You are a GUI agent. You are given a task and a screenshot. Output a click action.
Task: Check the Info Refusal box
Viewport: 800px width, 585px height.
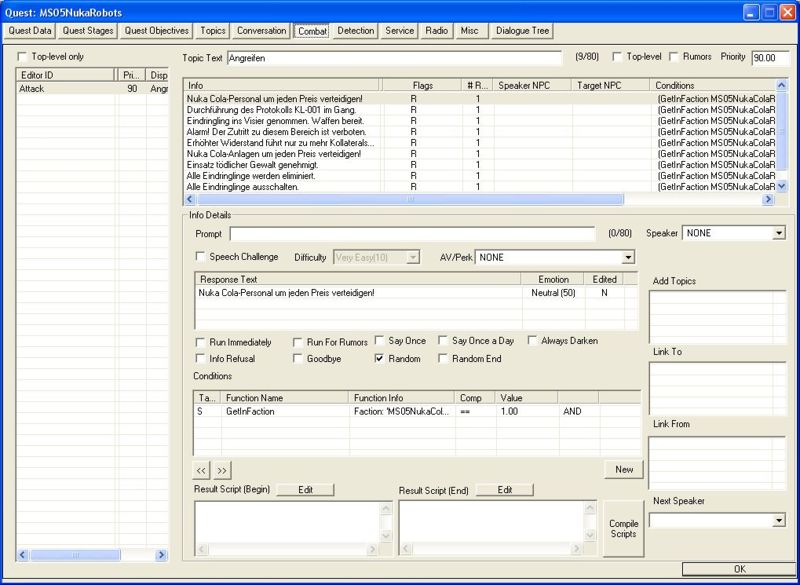pyautogui.click(x=200, y=359)
